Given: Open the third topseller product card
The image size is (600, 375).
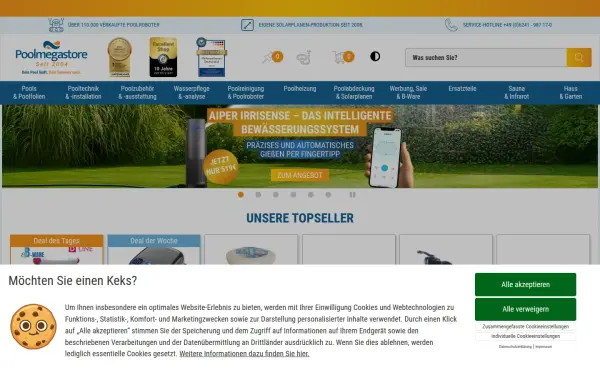Looking at the screenshot, I should coord(251,249).
